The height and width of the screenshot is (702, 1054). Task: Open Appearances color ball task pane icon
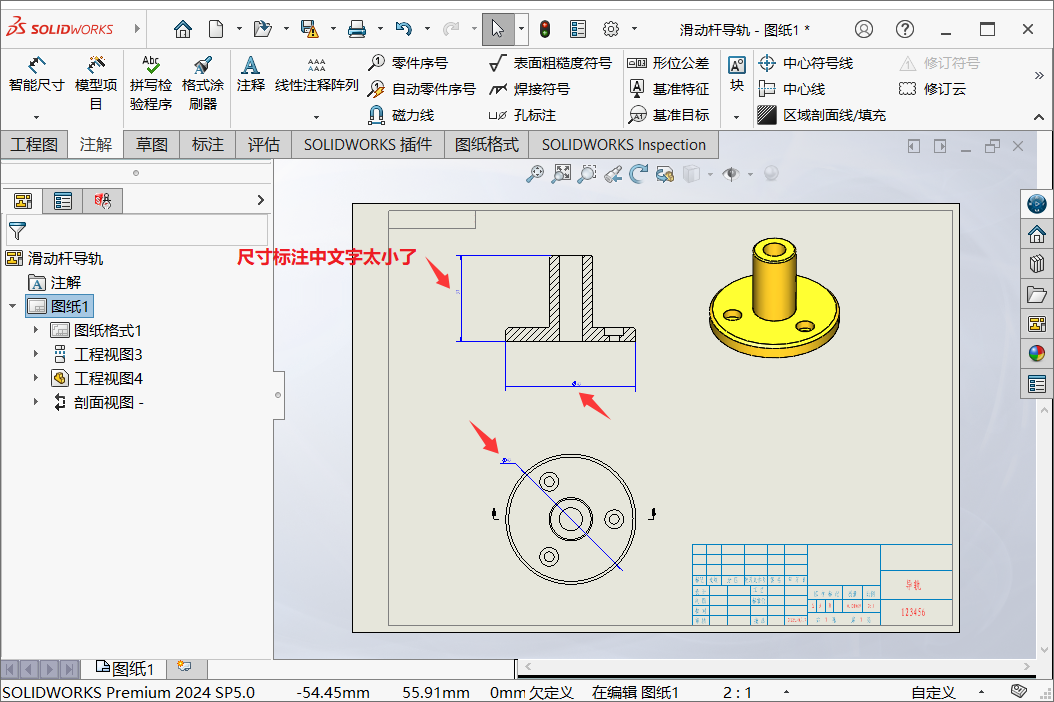[1037, 354]
